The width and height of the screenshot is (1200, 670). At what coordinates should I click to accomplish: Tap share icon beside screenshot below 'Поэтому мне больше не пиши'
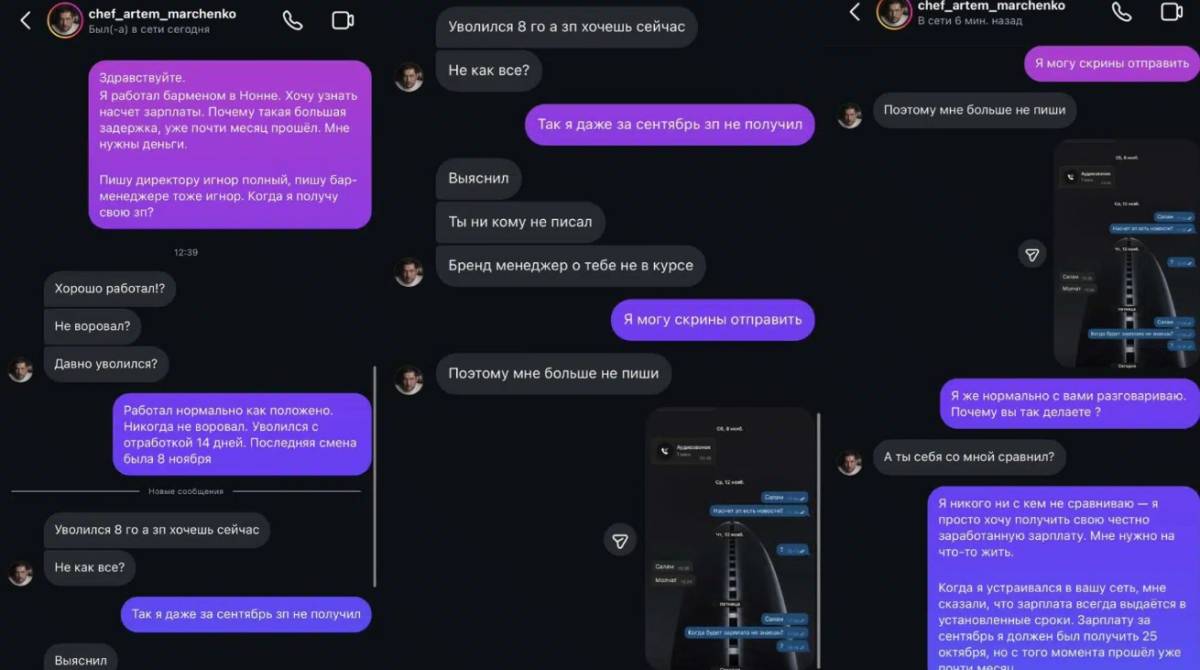(x=620, y=540)
